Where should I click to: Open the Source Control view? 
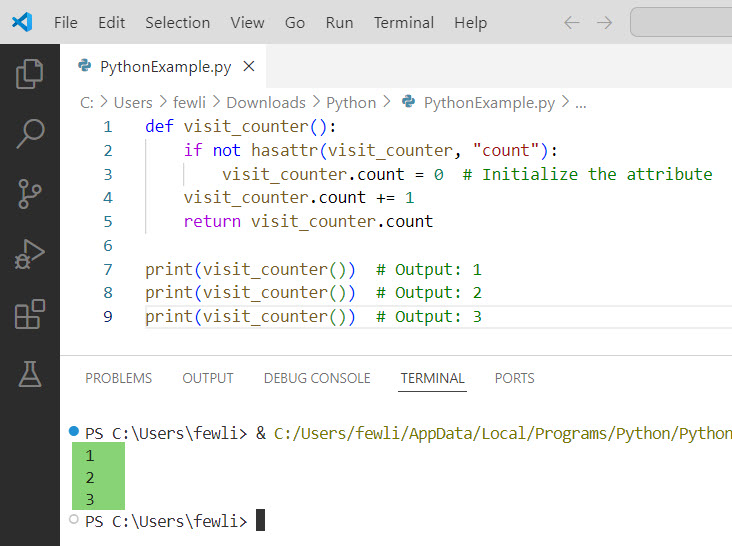click(x=30, y=194)
